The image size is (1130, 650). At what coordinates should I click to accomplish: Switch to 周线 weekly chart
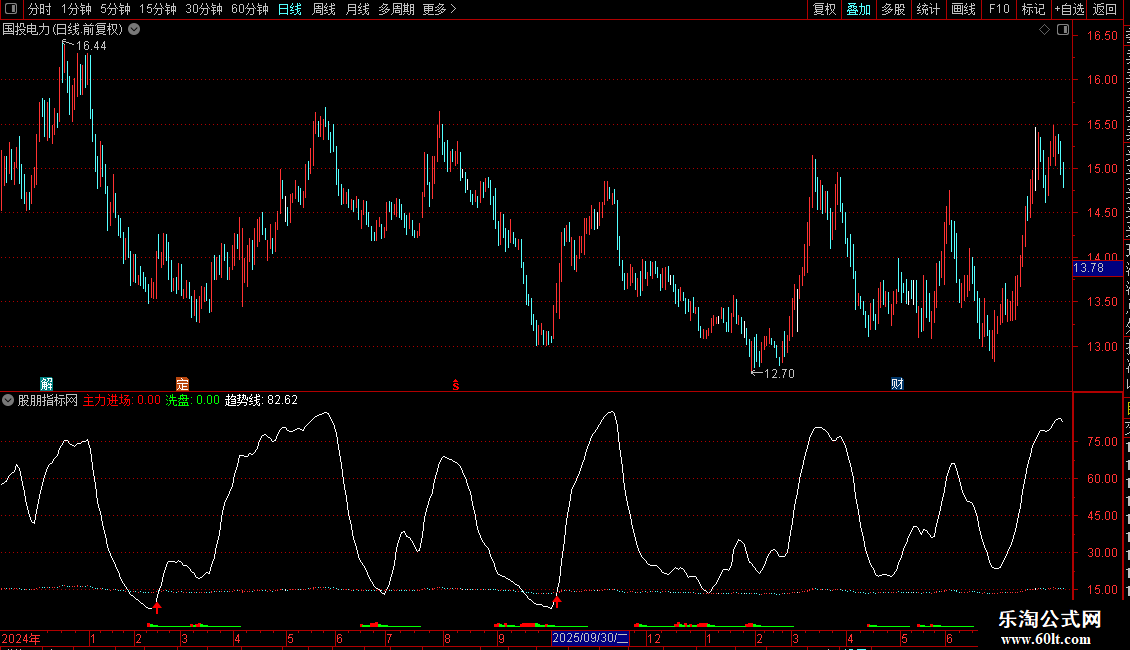tap(324, 9)
